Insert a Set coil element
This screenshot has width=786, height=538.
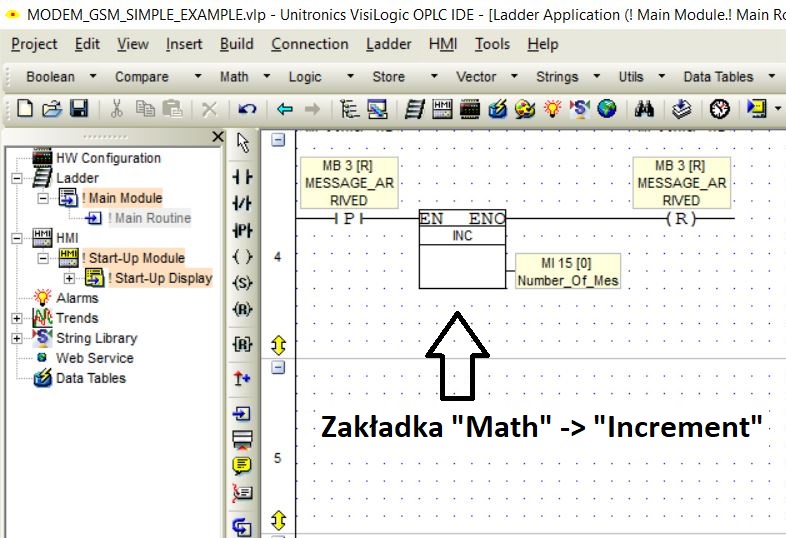click(x=243, y=283)
